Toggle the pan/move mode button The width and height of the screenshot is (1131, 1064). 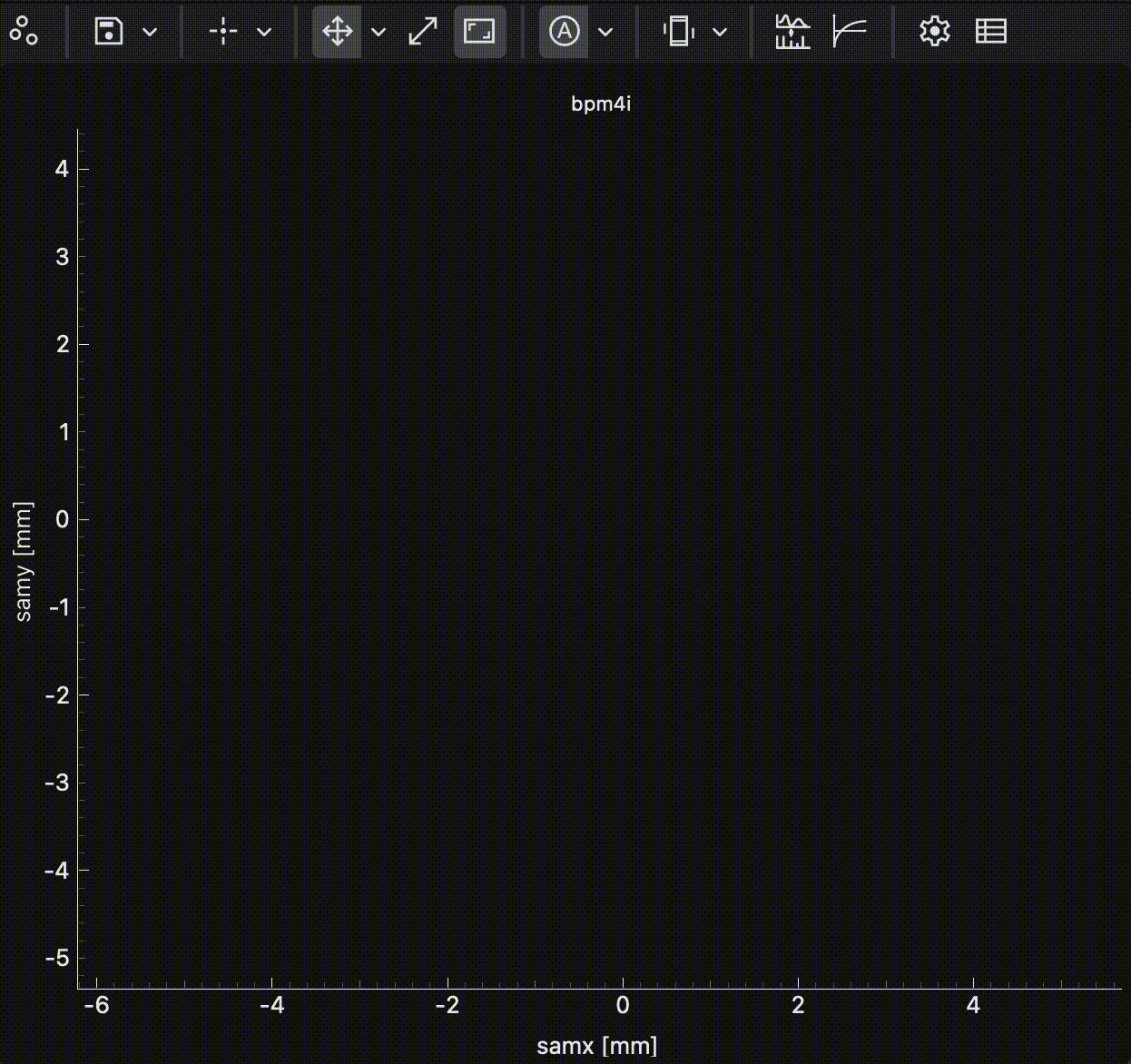(x=337, y=32)
